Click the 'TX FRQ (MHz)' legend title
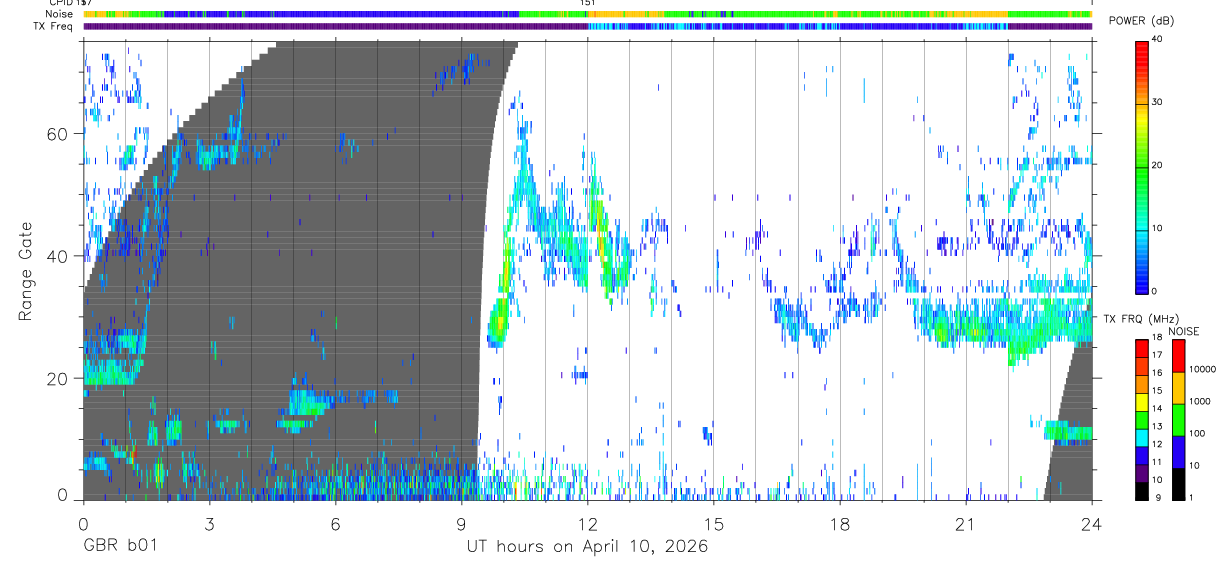The height and width of the screenshot is (567, 1228). coord(1141,319)
